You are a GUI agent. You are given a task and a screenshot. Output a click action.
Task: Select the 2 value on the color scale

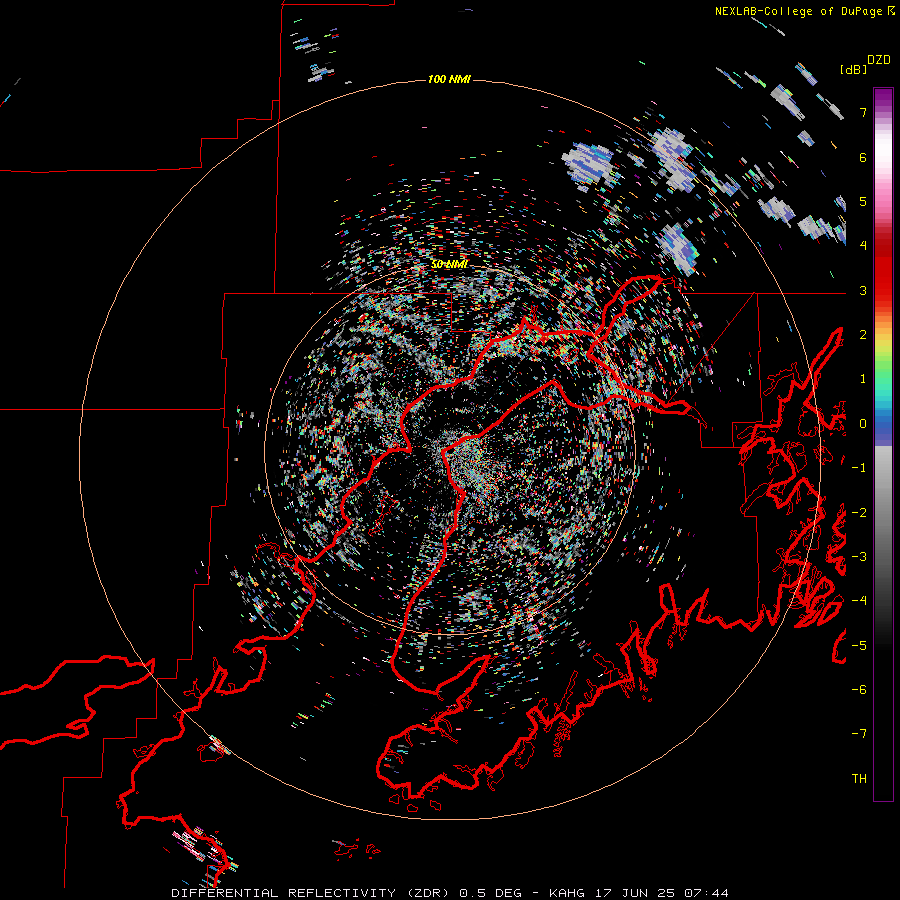pyautogui.click(x=863, y=335)
